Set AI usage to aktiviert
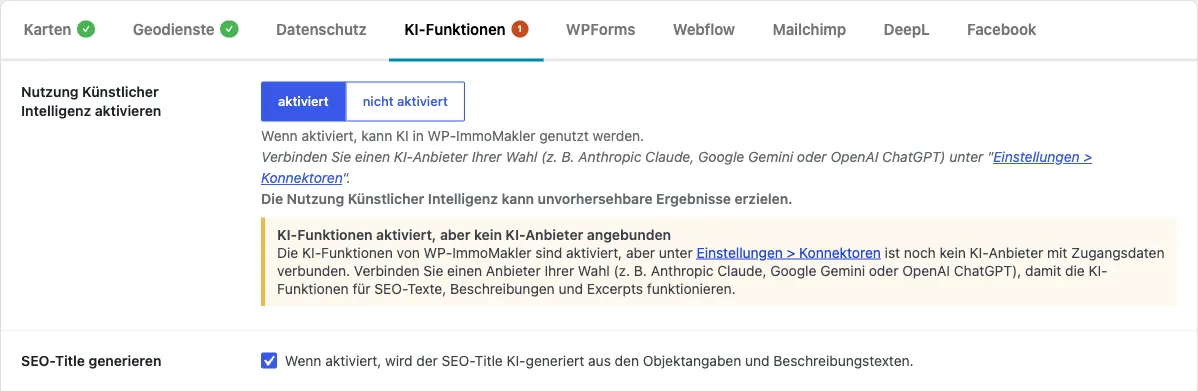The width and height of the screenshot is (1198, 391). coord(303,102)
